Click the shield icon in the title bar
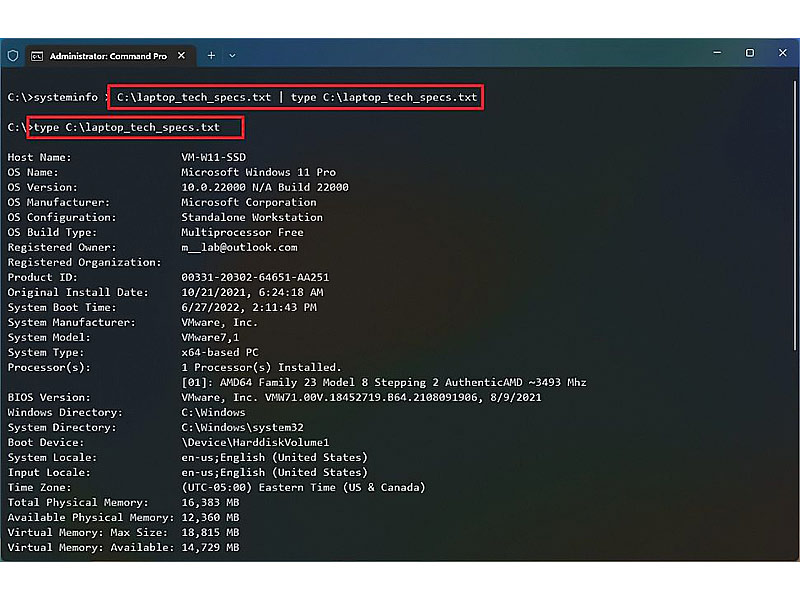 coord(13,56)
